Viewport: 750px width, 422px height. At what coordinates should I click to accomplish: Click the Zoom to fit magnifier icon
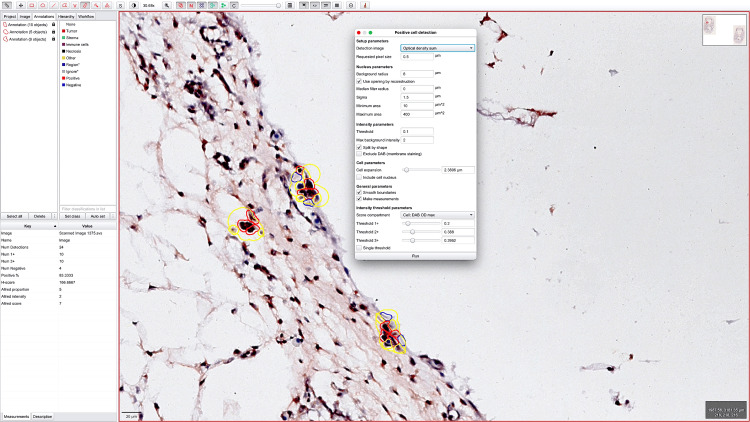(167, 5)
